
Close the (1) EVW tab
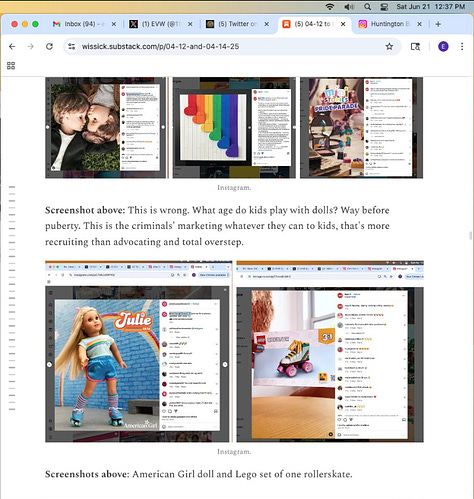click(x=190, y=24)
